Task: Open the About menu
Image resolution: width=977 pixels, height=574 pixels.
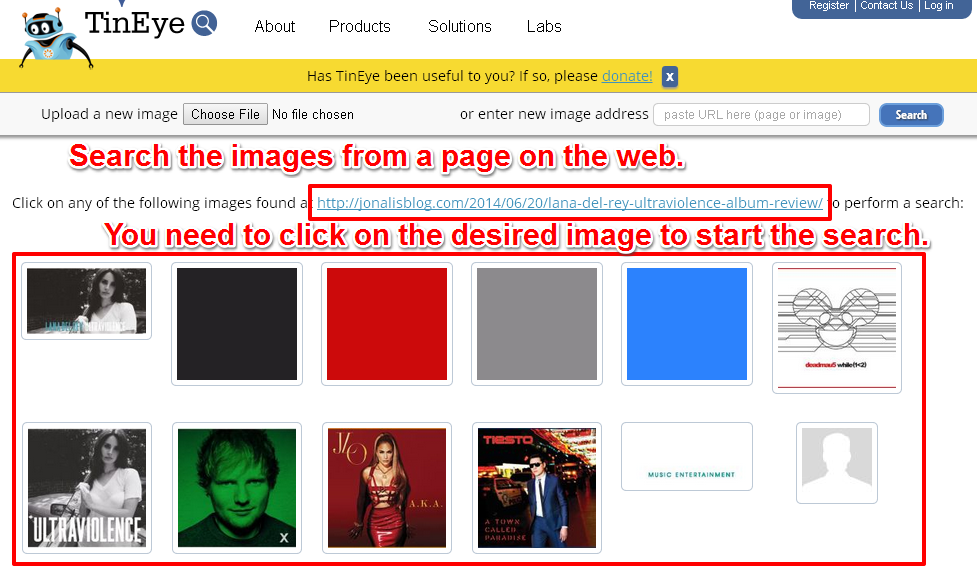Action: click(275, 27)
